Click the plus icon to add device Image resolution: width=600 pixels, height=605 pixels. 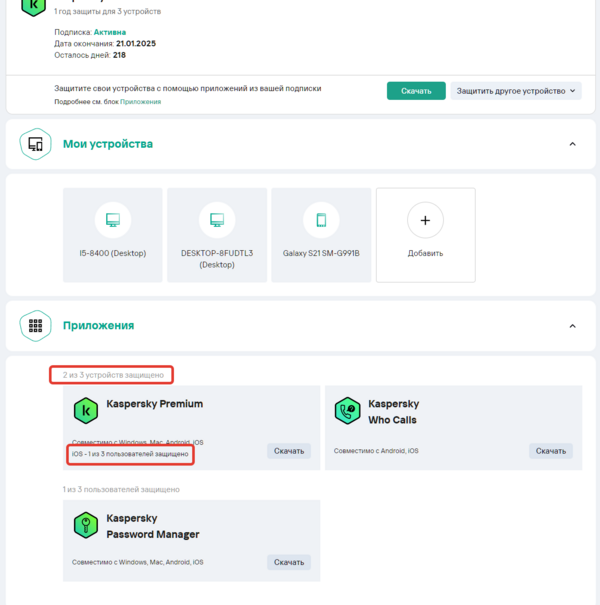click(425, 220)
